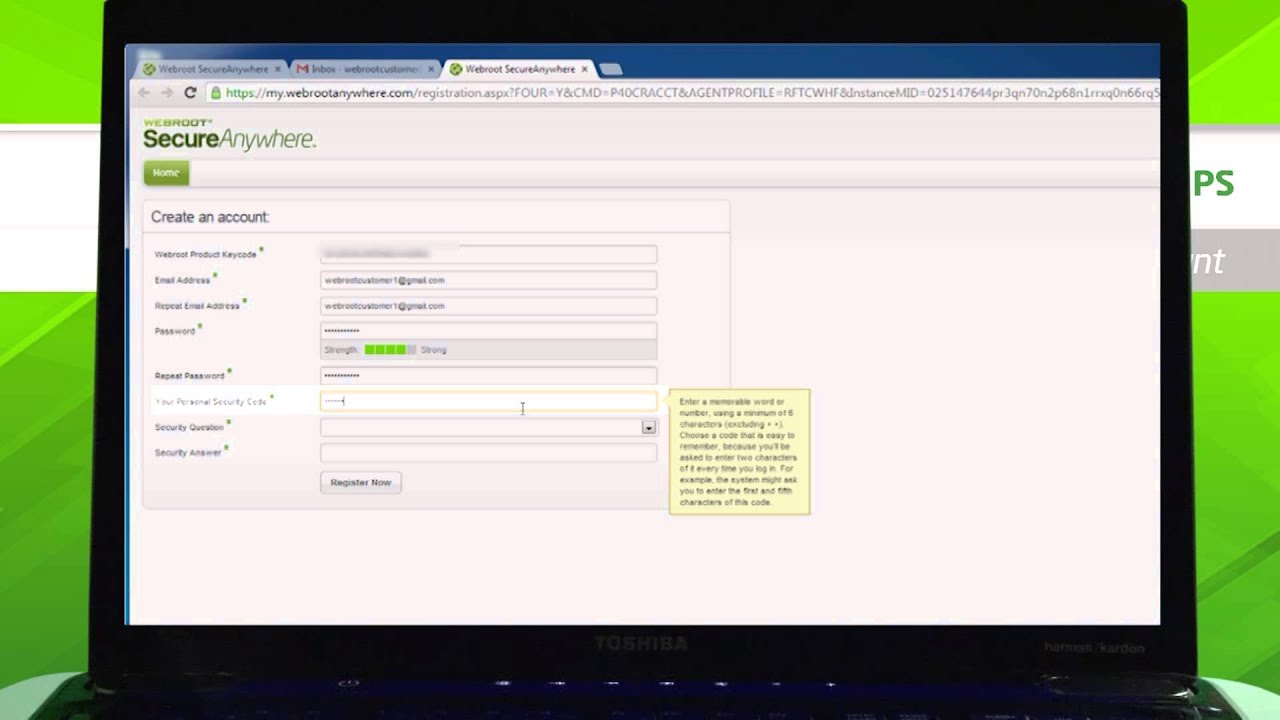Viewport: 1280px width, 720px height.
Task: Click the Security Answer field
Action: tap(488, 452)
